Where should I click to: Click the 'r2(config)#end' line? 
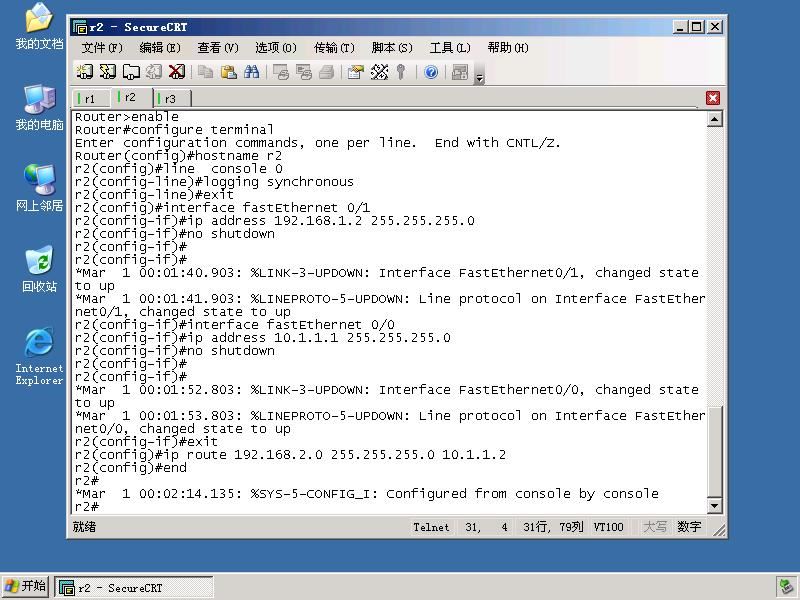(x=131, y=468)
